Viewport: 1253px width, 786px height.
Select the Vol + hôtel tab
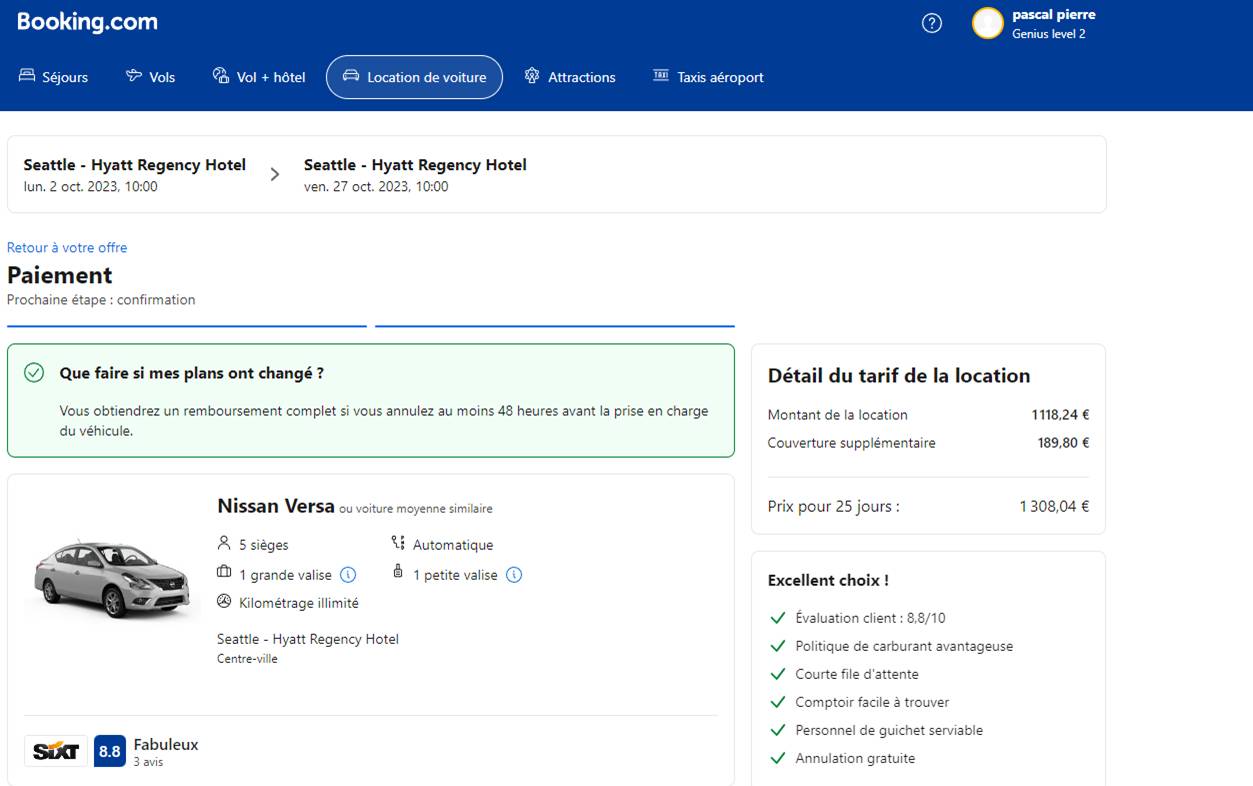coord(259,77)
